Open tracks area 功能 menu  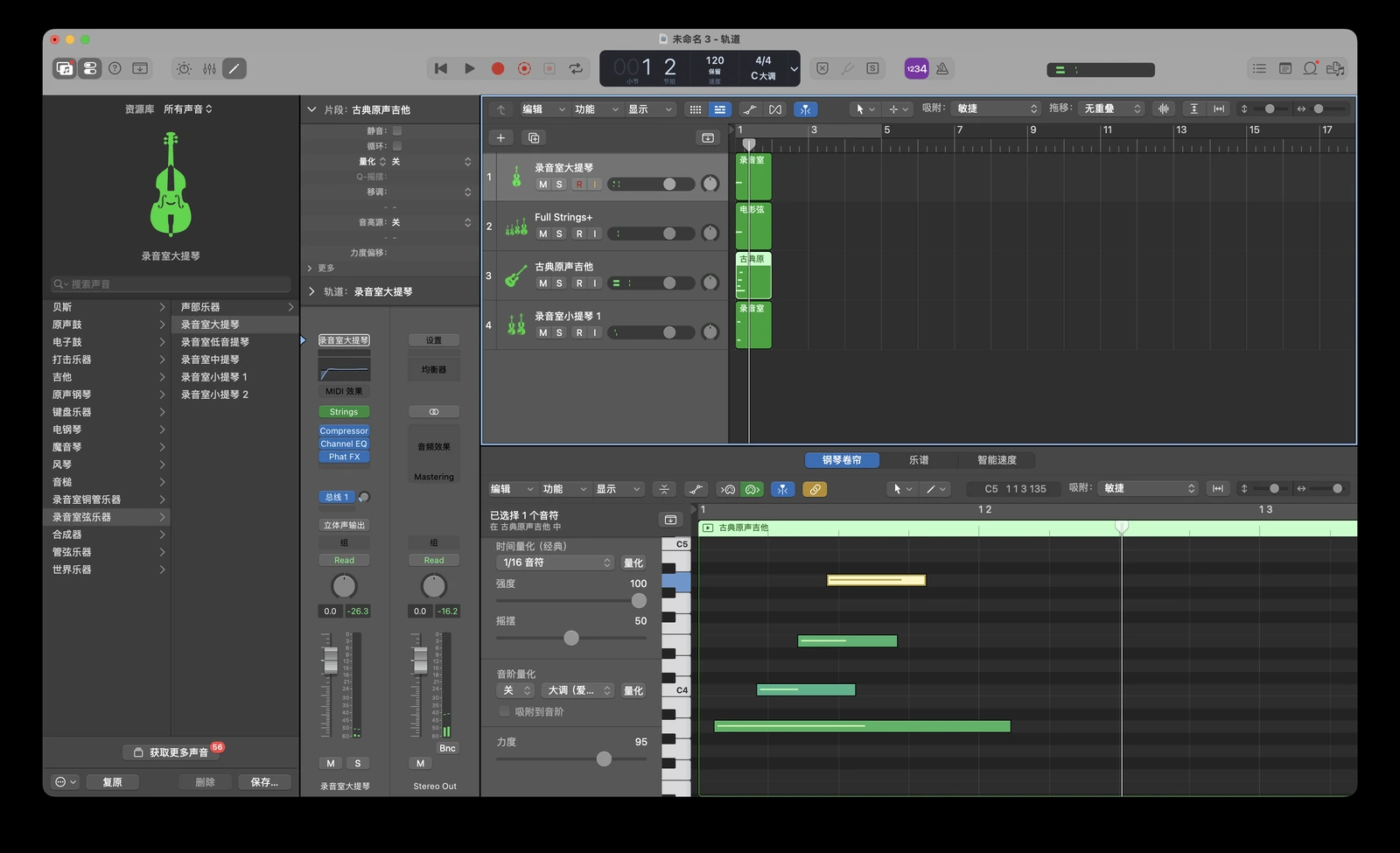click(x=596, y=109)
